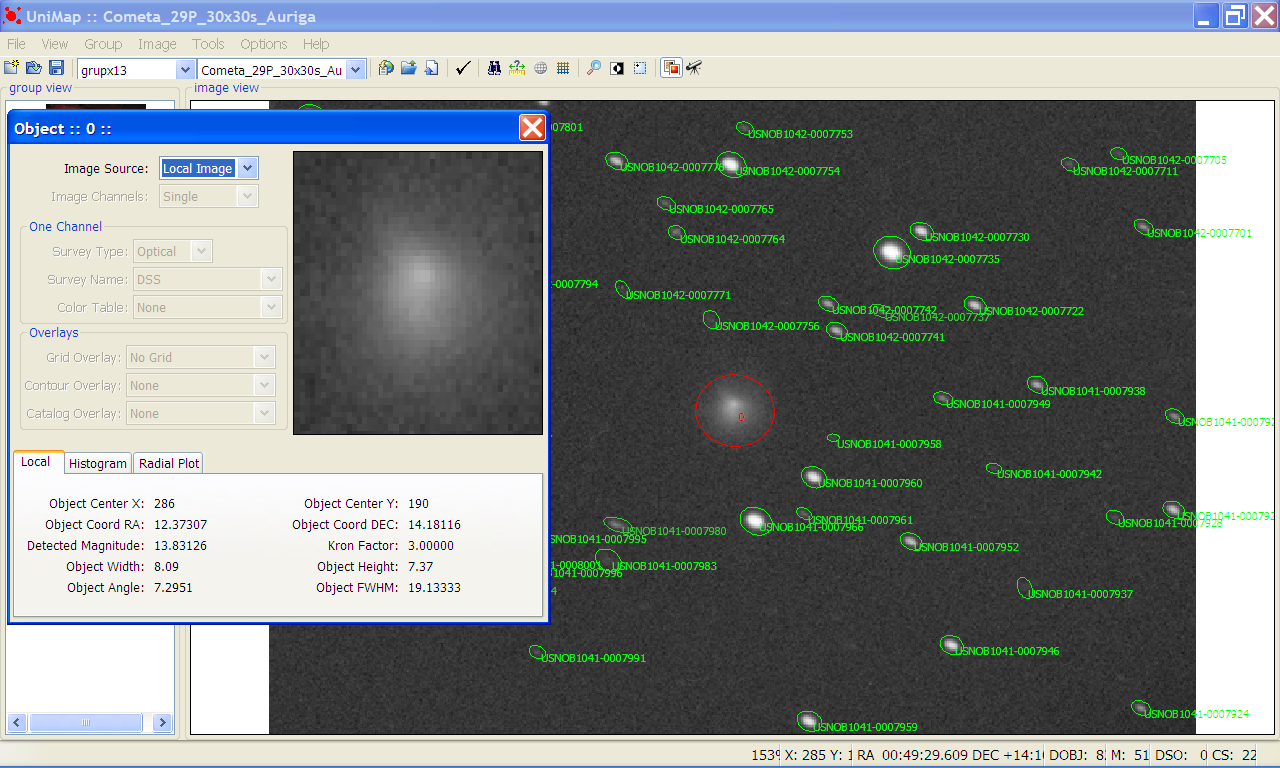Click the star labeled USNOB1042-0007754
The height and width of the screenshot is (768, 1280).
[x=731, y=164]
